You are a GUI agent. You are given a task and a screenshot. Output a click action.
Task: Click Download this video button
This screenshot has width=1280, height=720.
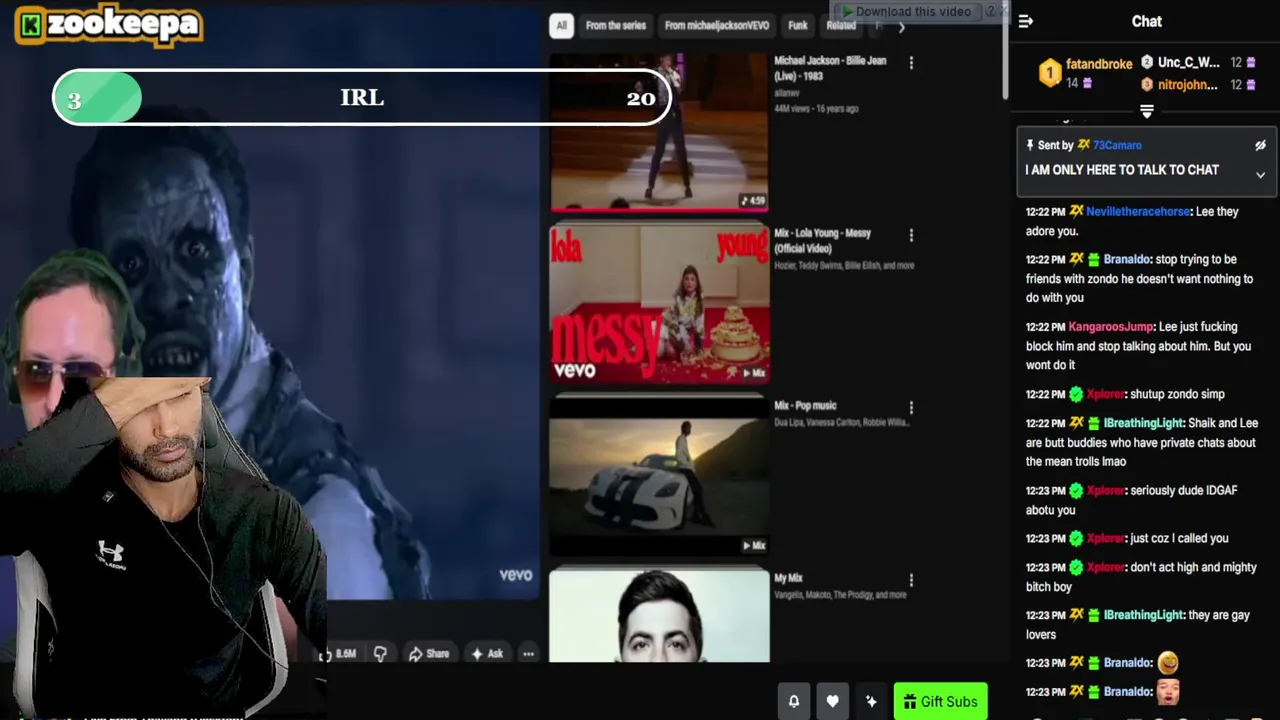tap(906, 11)
